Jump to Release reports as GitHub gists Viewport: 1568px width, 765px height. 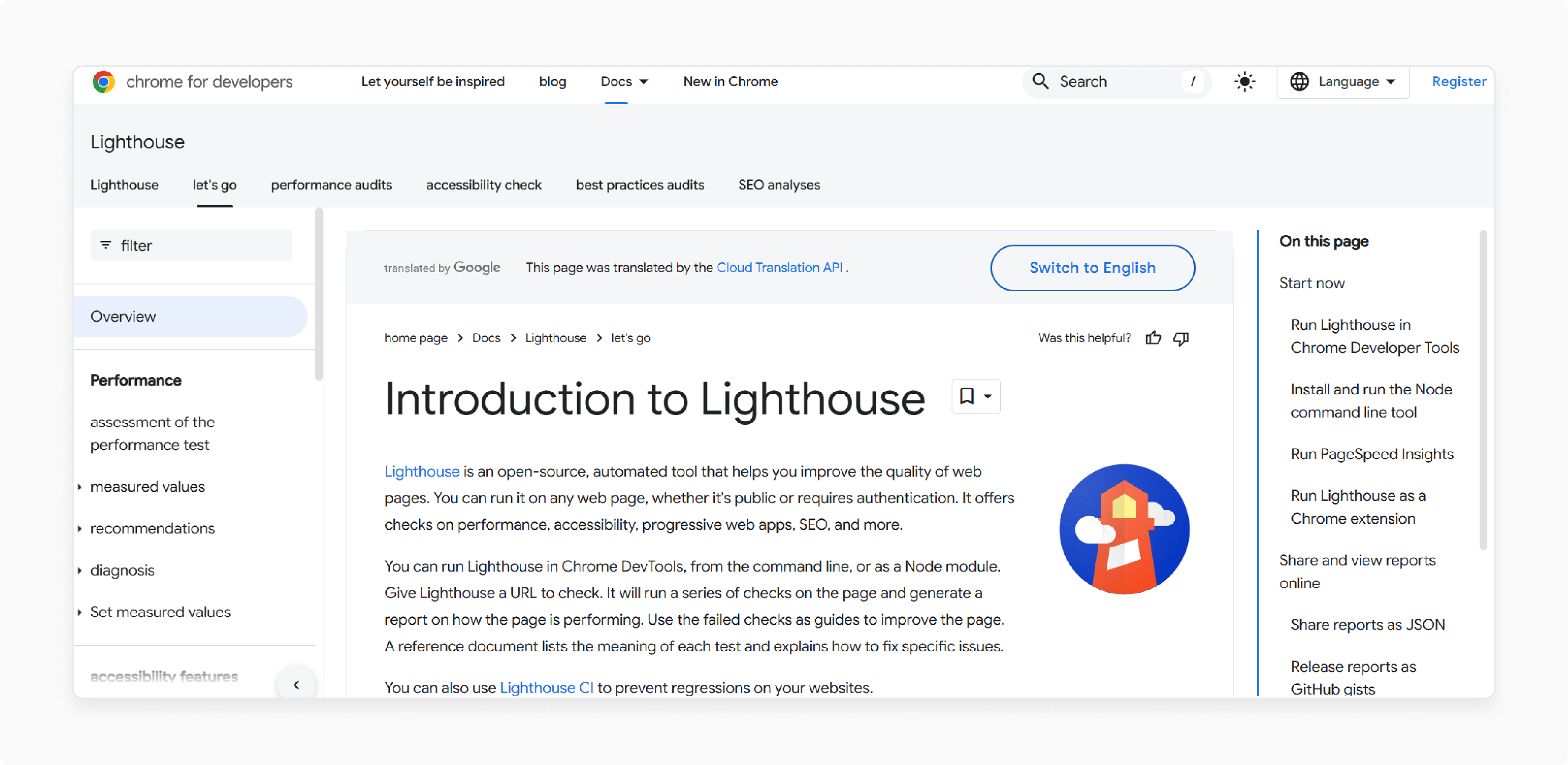pos(1353,677)
